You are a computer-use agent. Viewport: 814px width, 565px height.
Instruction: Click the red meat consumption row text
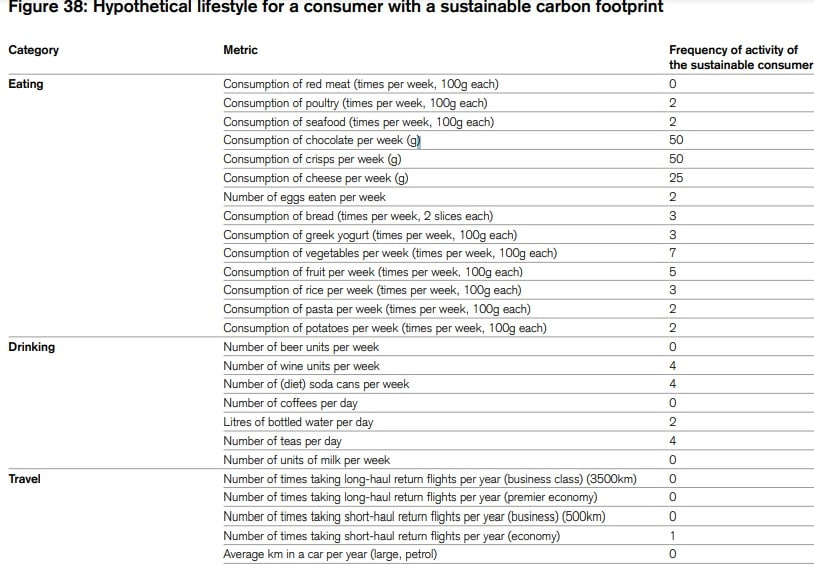click(360, 84)
